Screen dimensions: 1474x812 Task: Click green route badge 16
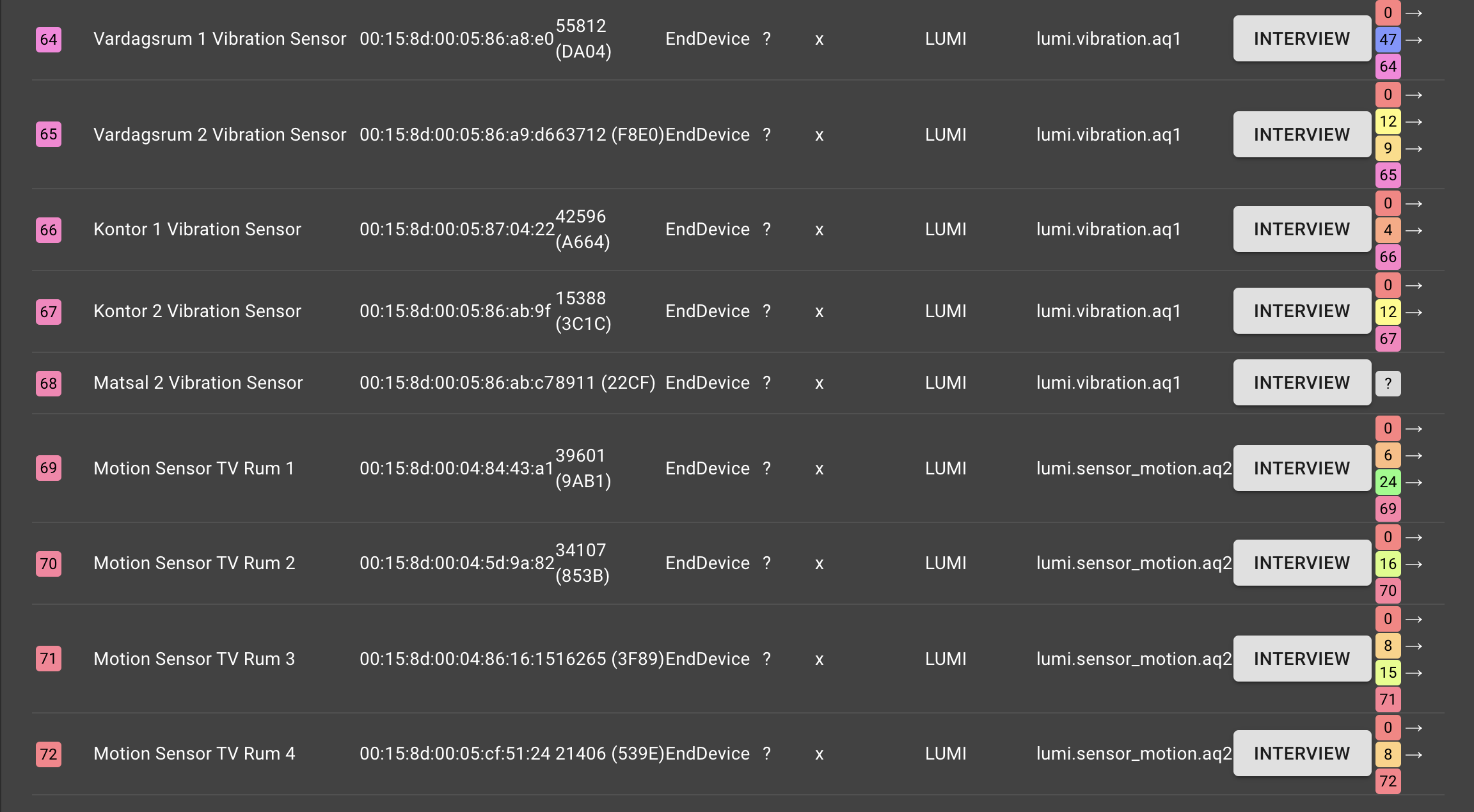pyautogui.click(x=1388, y=564)
